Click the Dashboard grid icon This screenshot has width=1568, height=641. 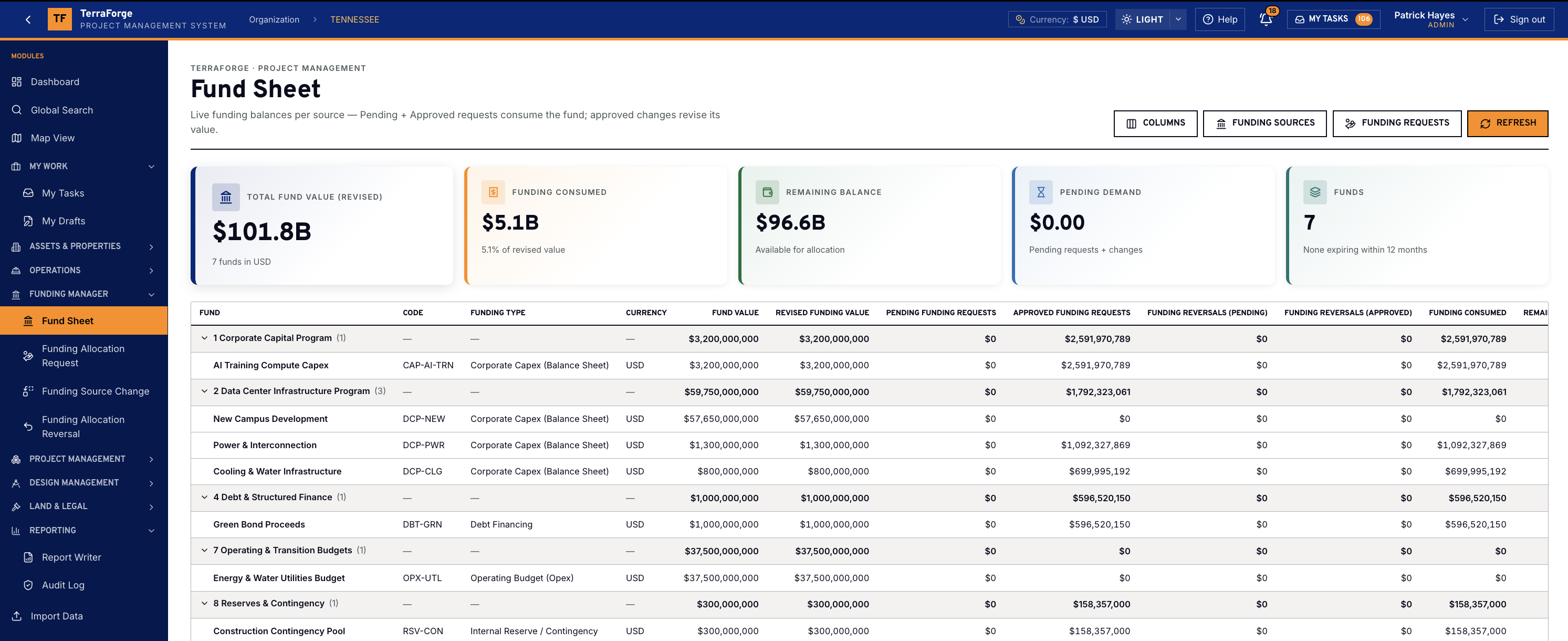(x=16, y=81)
